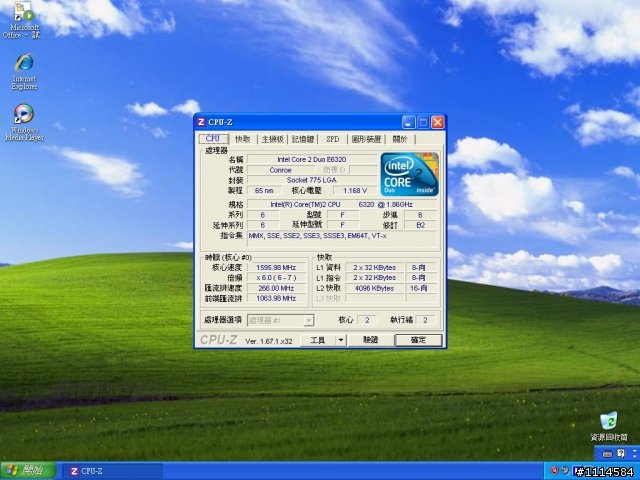Select the CPU-Z taskbar button
This screenshot has height=480, width=640.
(x=112, y=471)
